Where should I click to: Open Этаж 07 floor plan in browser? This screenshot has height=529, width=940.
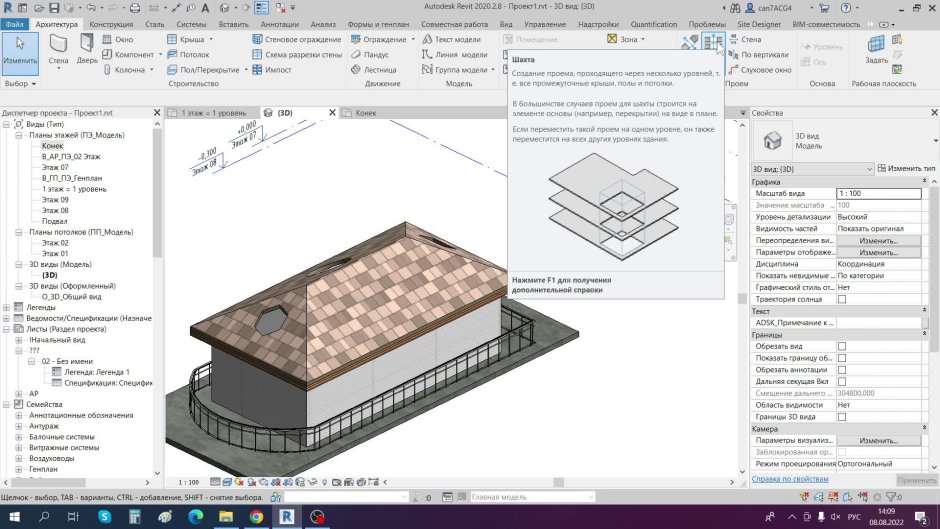[55, 167]
